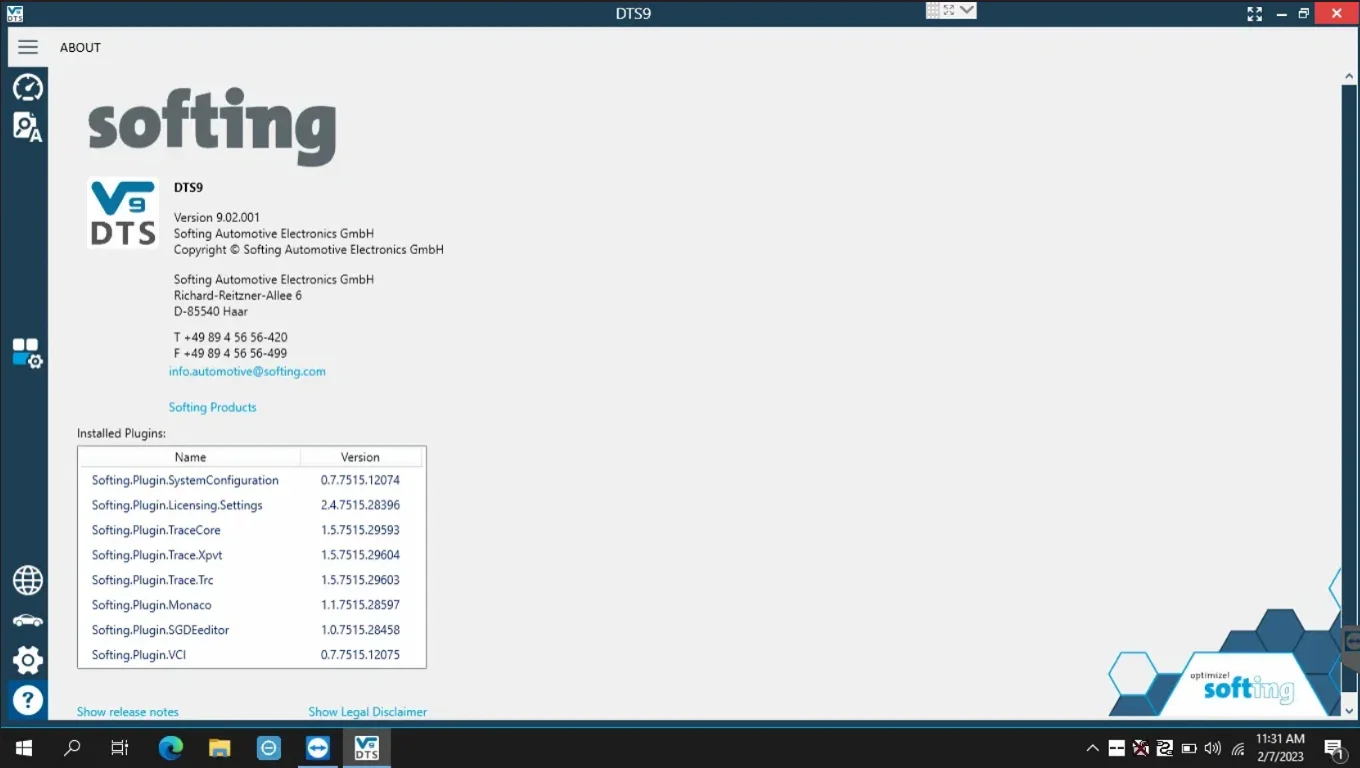Open the speedometer gauge sidebar item
Screen dimensions: 1360x768
point(27,88)
